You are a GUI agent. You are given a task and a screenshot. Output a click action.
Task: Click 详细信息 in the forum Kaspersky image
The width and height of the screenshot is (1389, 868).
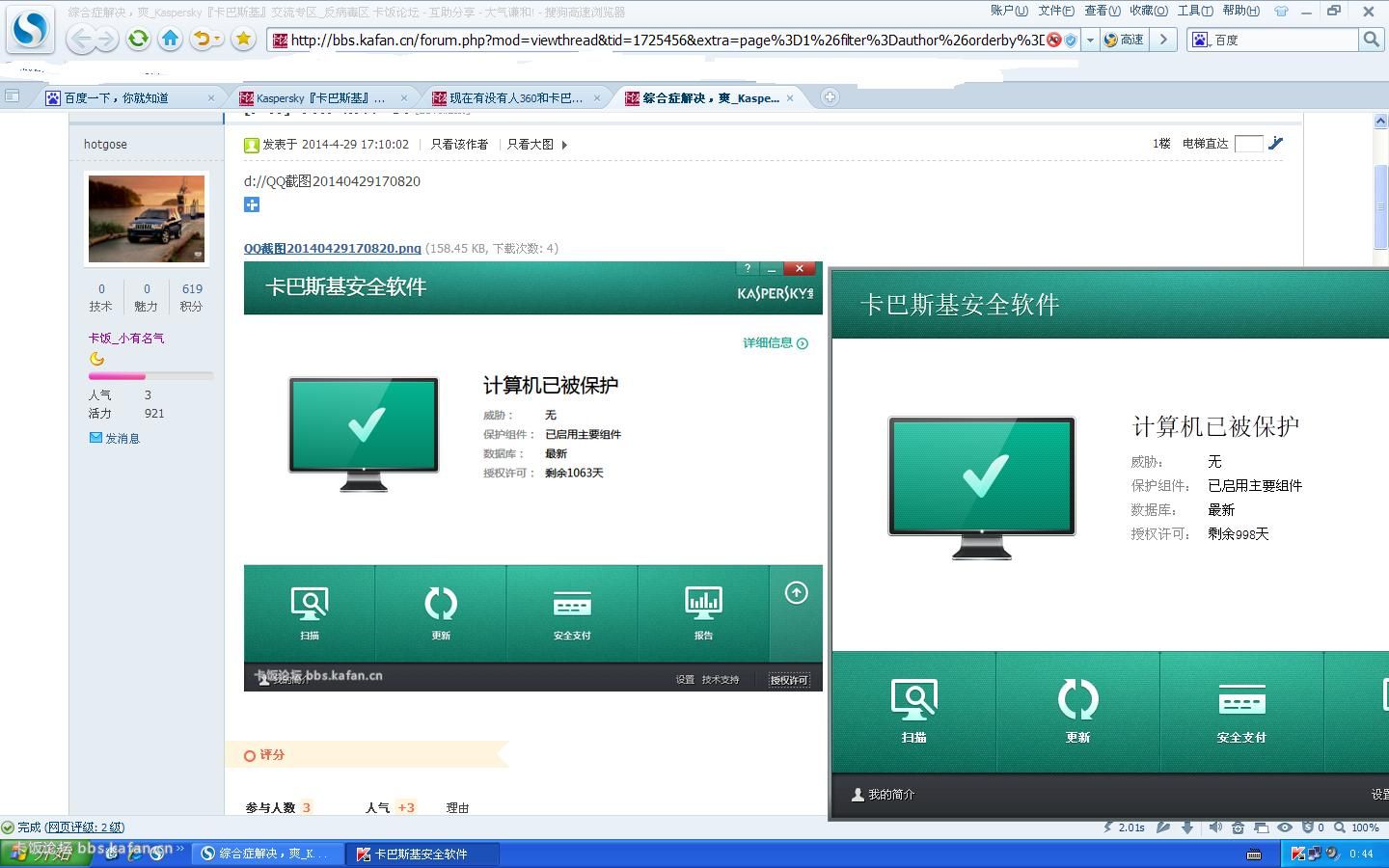776,342
